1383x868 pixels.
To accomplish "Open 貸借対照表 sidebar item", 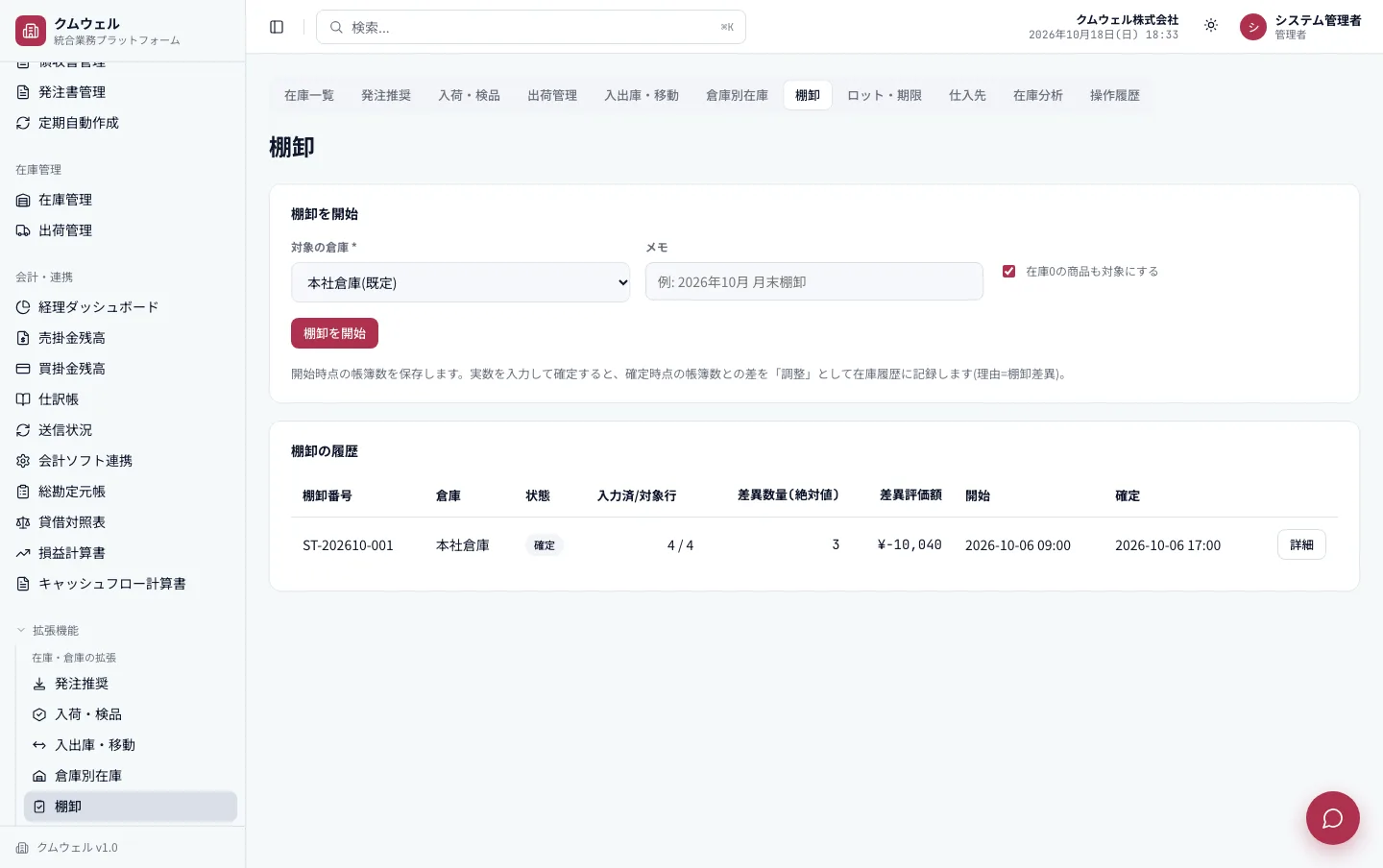I will (x=123, y=522).
